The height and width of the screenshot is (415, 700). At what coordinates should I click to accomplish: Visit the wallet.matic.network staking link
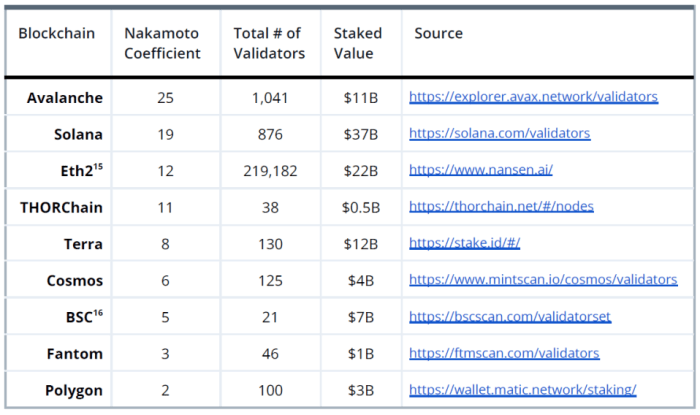click(523, 390)
